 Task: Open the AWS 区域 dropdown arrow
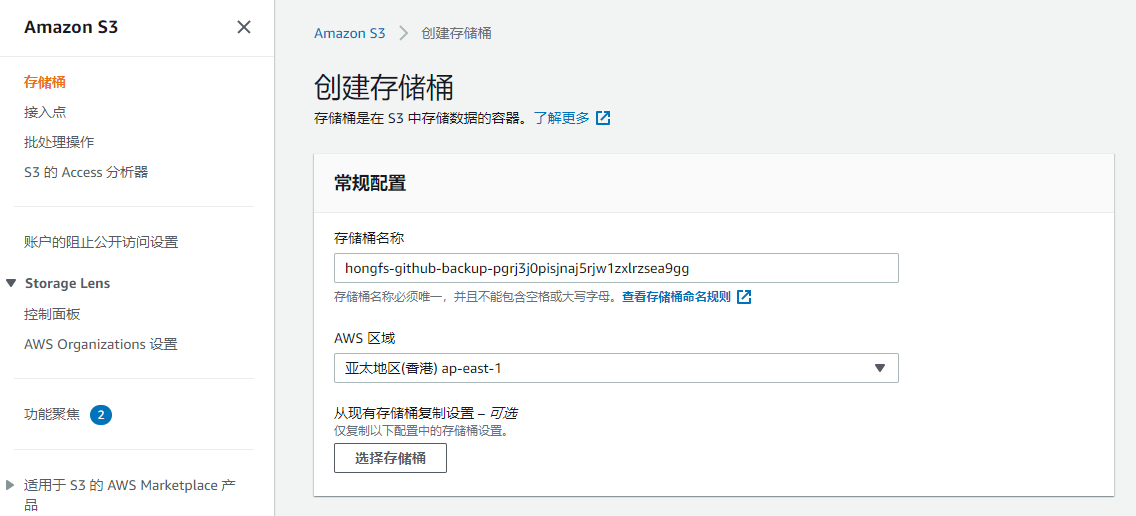[x=880, y=368]
